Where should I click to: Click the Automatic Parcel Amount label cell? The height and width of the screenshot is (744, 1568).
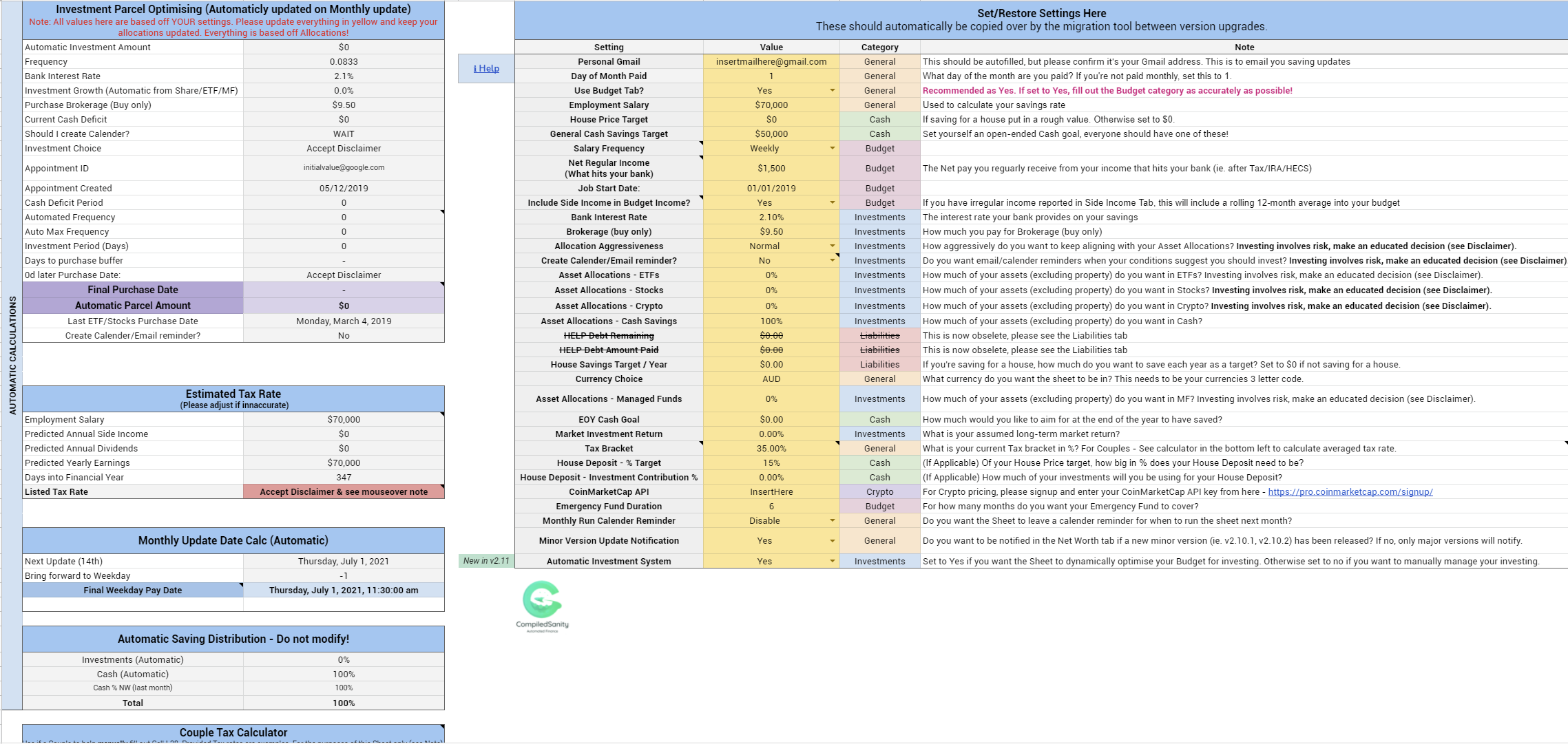coord(133,306)
